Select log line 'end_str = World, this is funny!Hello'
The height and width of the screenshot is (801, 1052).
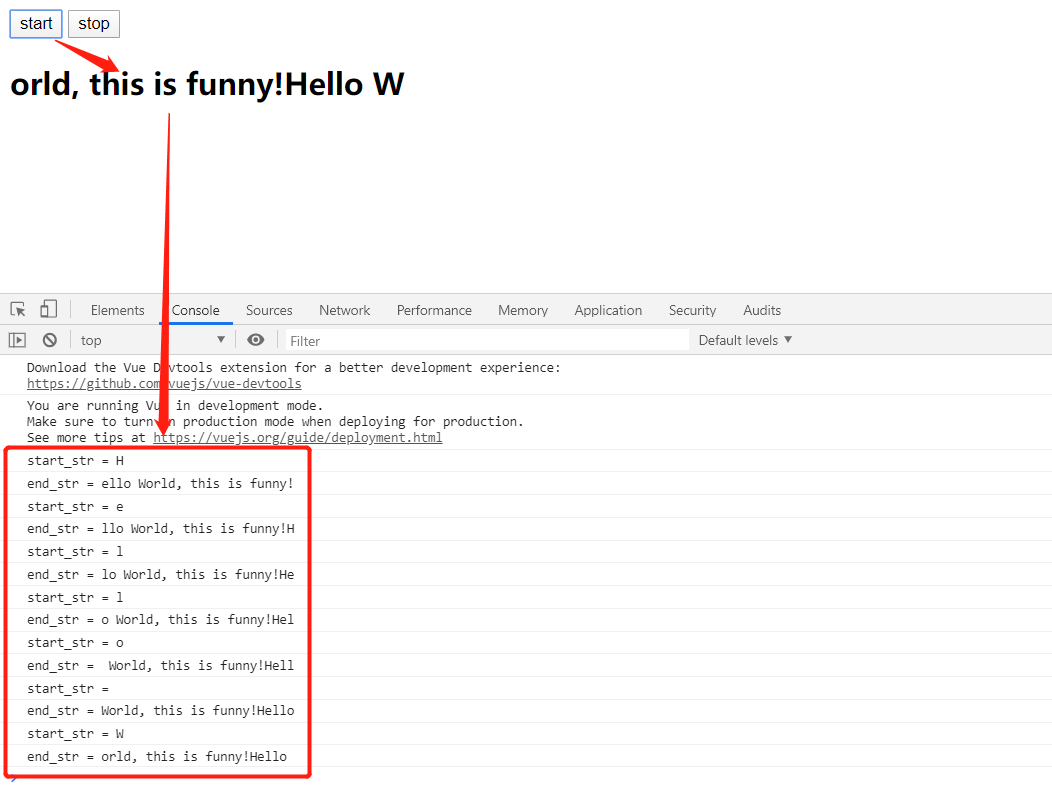click(x=160, y=710)
